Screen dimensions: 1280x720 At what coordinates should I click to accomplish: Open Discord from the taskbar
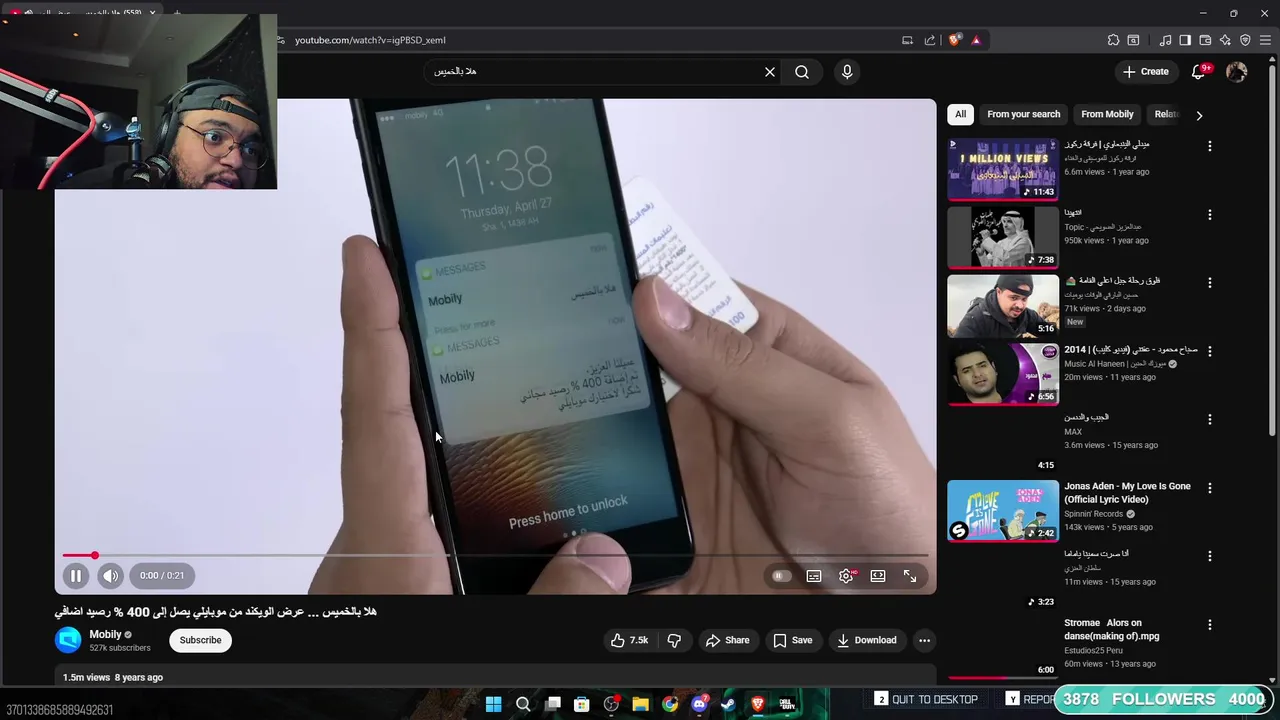[699, 704]
